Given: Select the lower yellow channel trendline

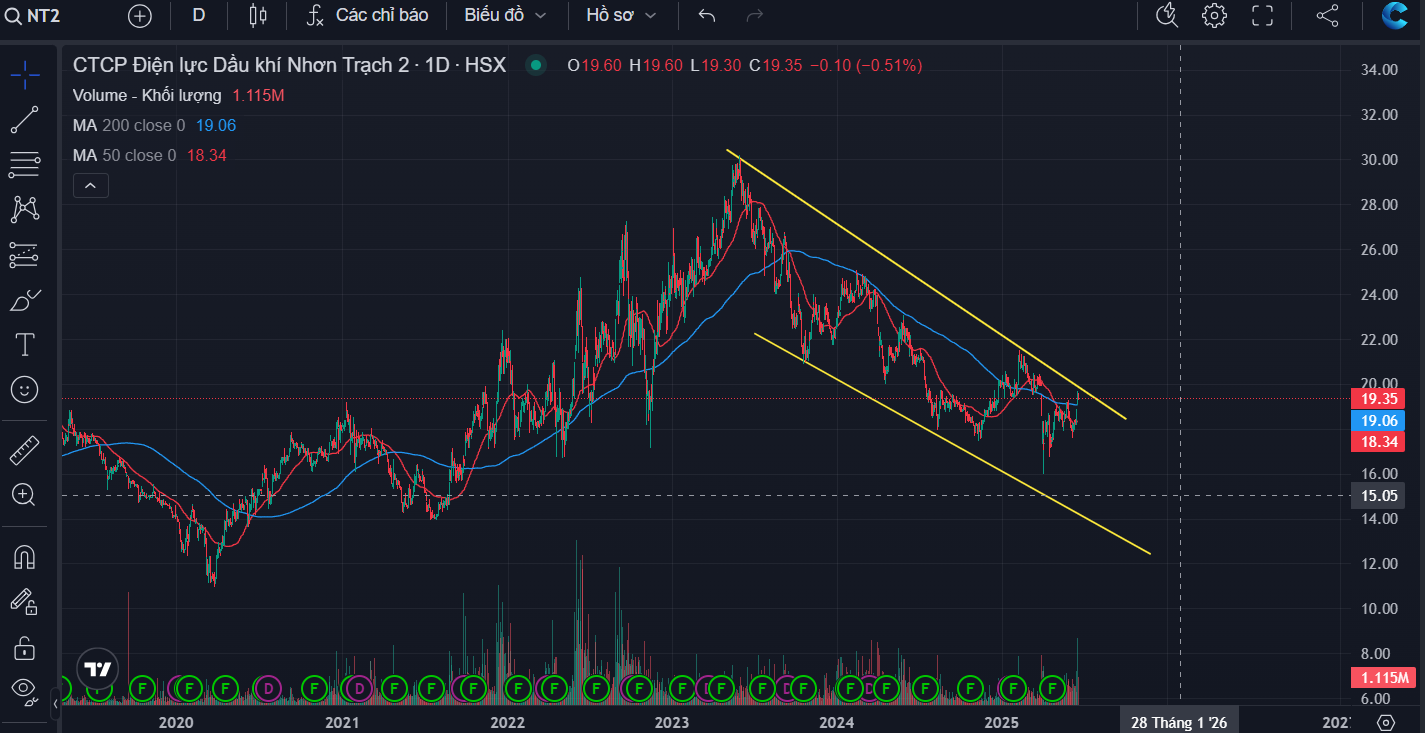Looking at the screenshot, I should (x=952, y=443).
